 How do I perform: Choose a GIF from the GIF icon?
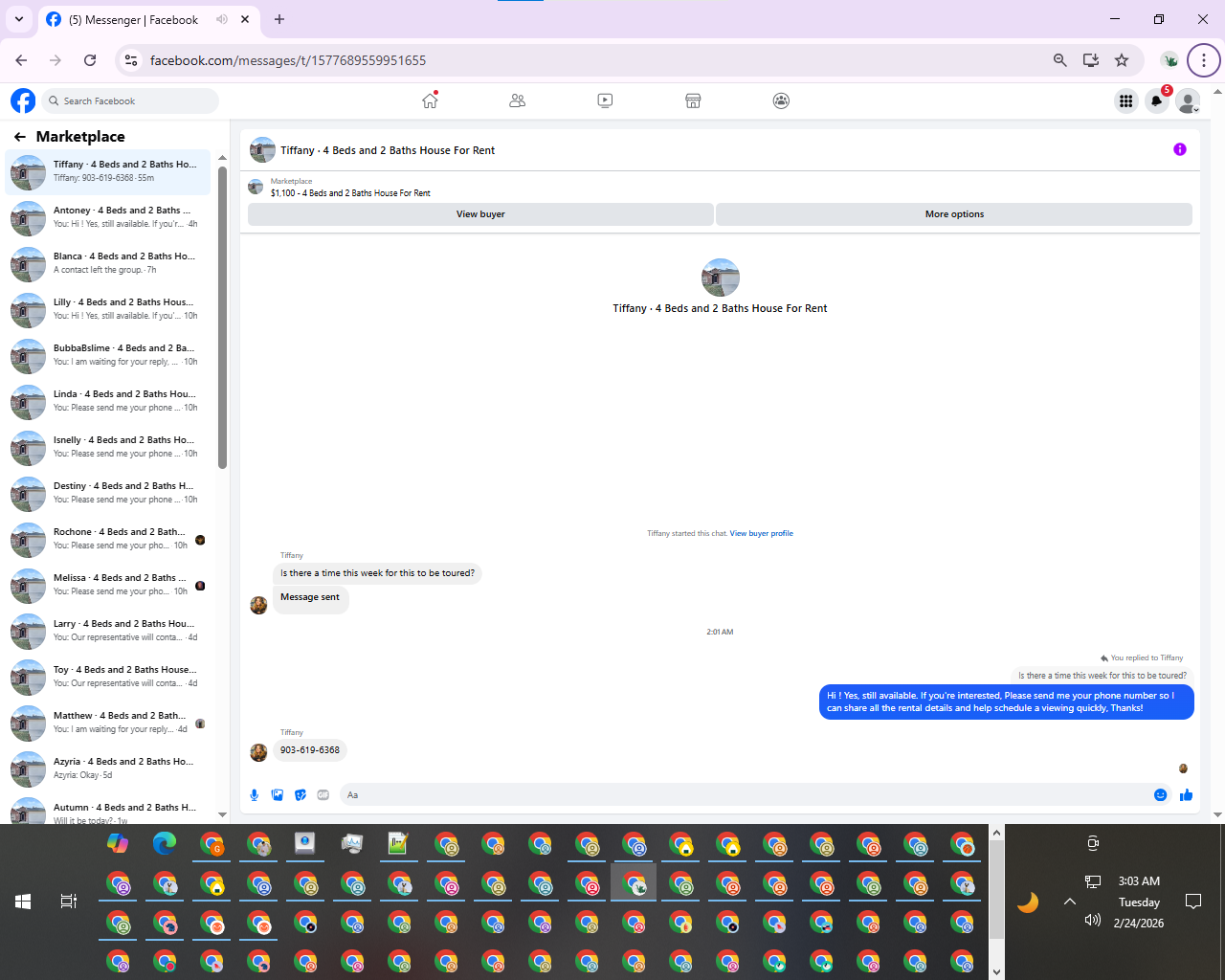[x=323, y=795]
